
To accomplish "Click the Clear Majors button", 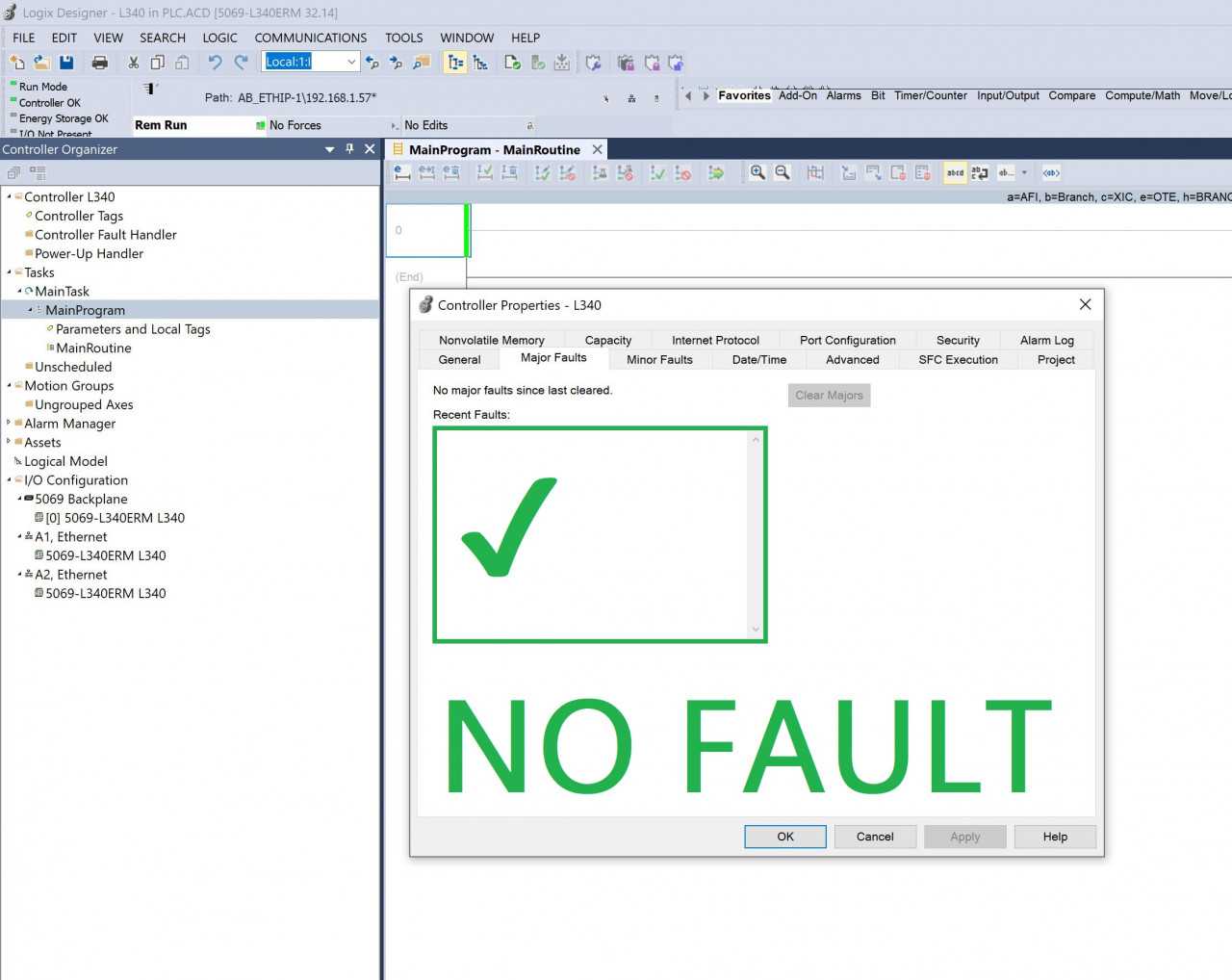I will point(830,395).
